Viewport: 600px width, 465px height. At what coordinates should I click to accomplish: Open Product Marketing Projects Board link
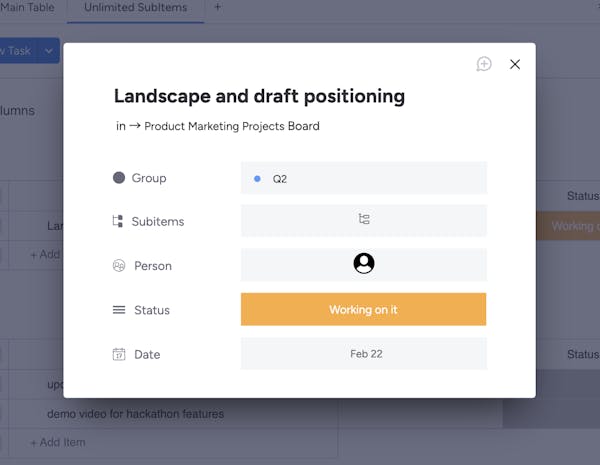[232, 126]
